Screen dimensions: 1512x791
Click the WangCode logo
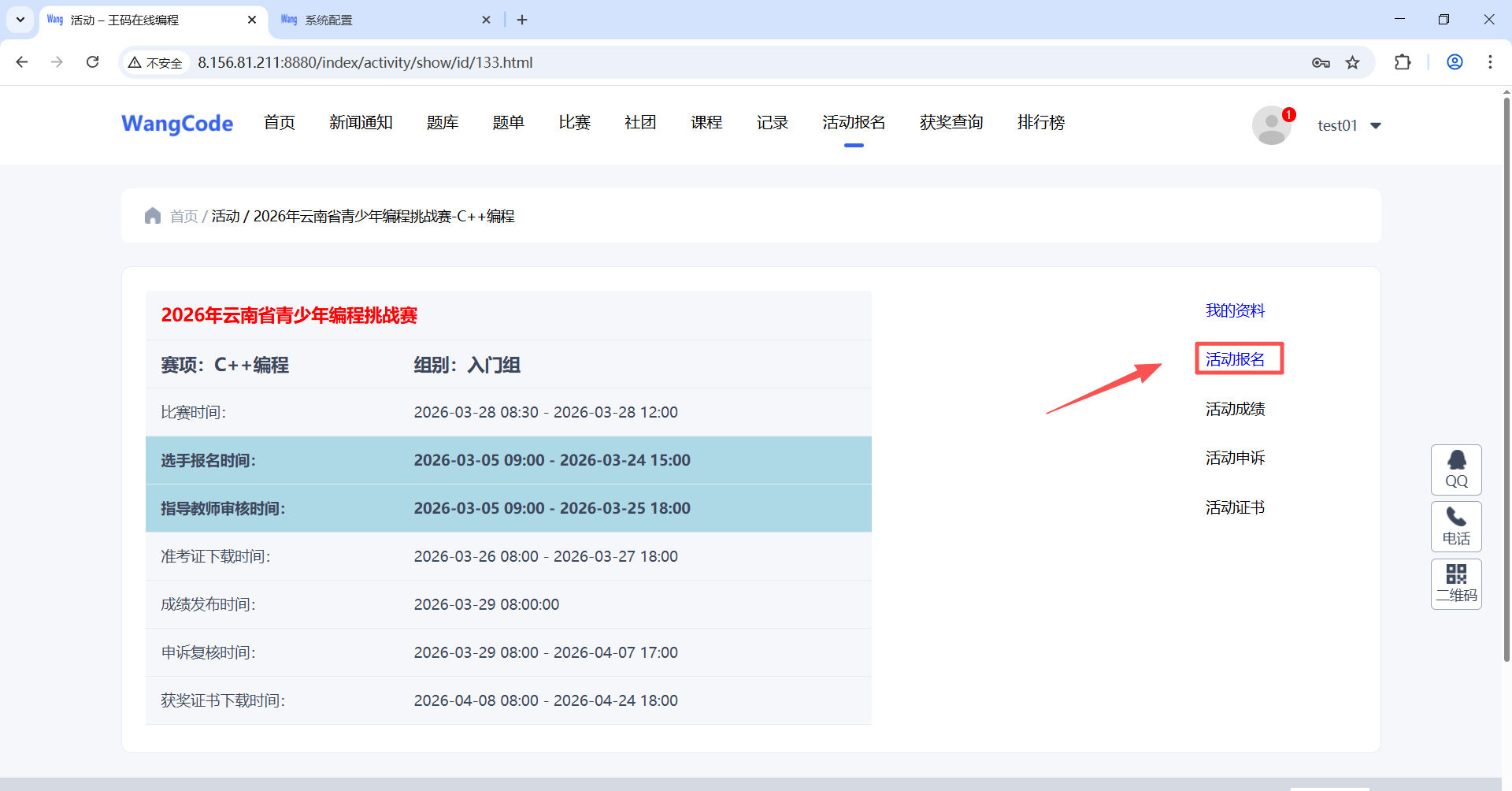(x=177, y=124)
